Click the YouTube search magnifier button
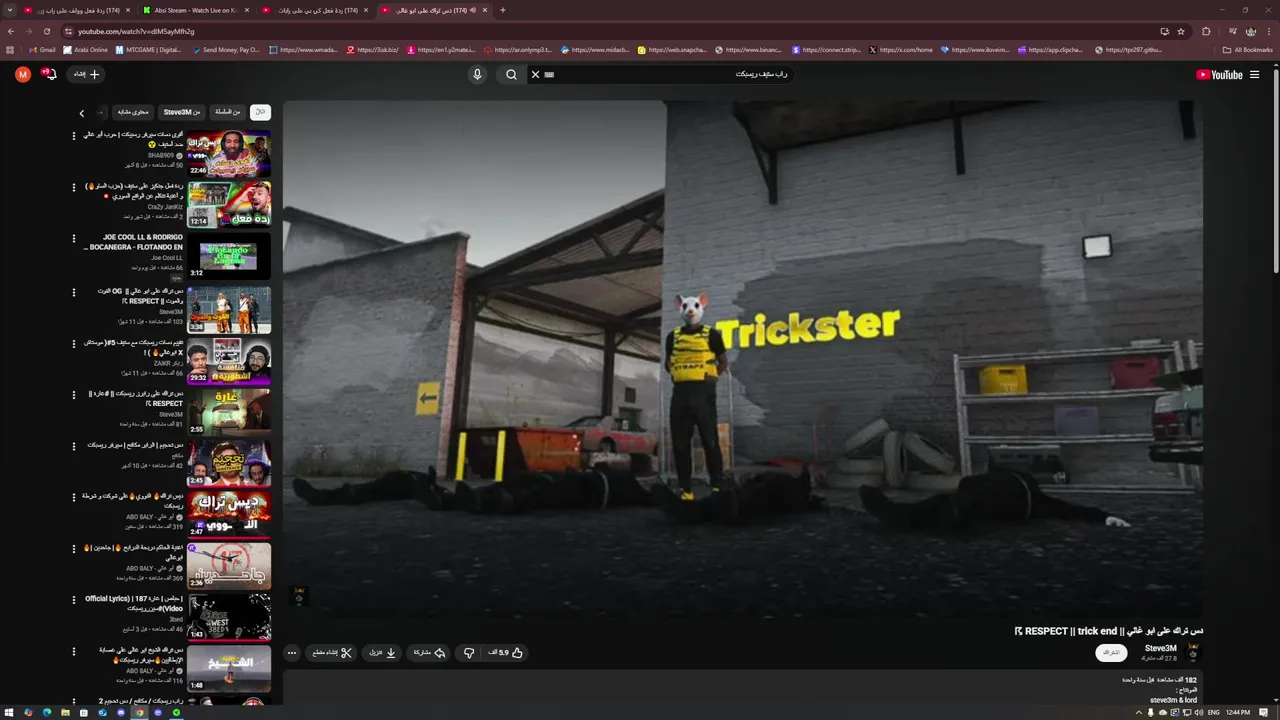The image size is (1280, 720). [511, 74]
